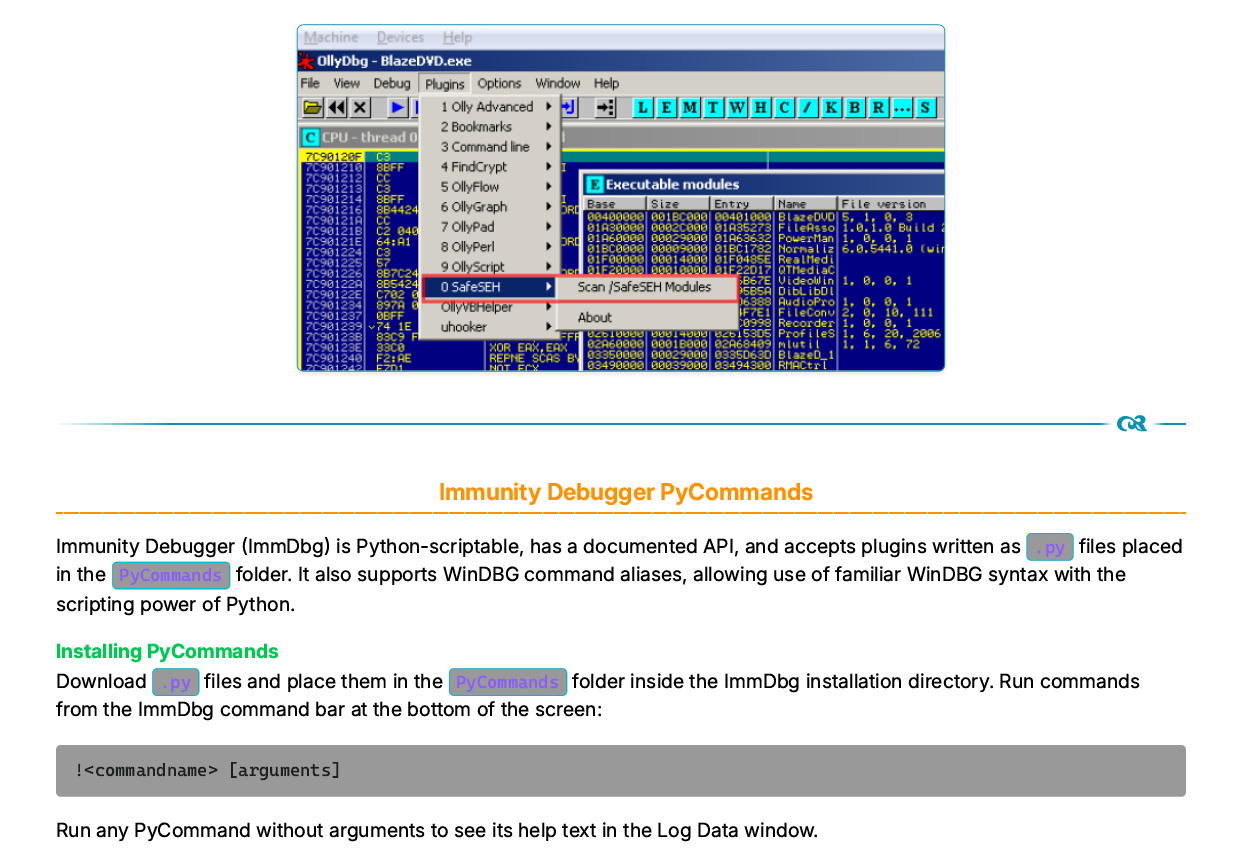
Task: Expand the 2 Bookmarks plugin submenu
Action: coord(488,127)
